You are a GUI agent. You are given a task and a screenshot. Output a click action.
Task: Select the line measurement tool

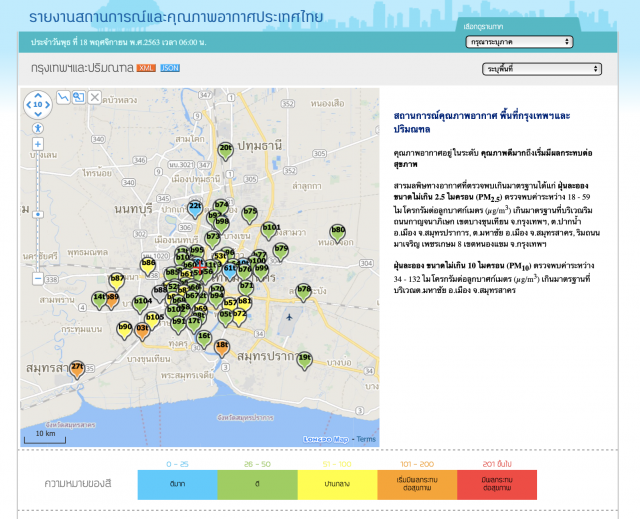[x=63, y=97]
